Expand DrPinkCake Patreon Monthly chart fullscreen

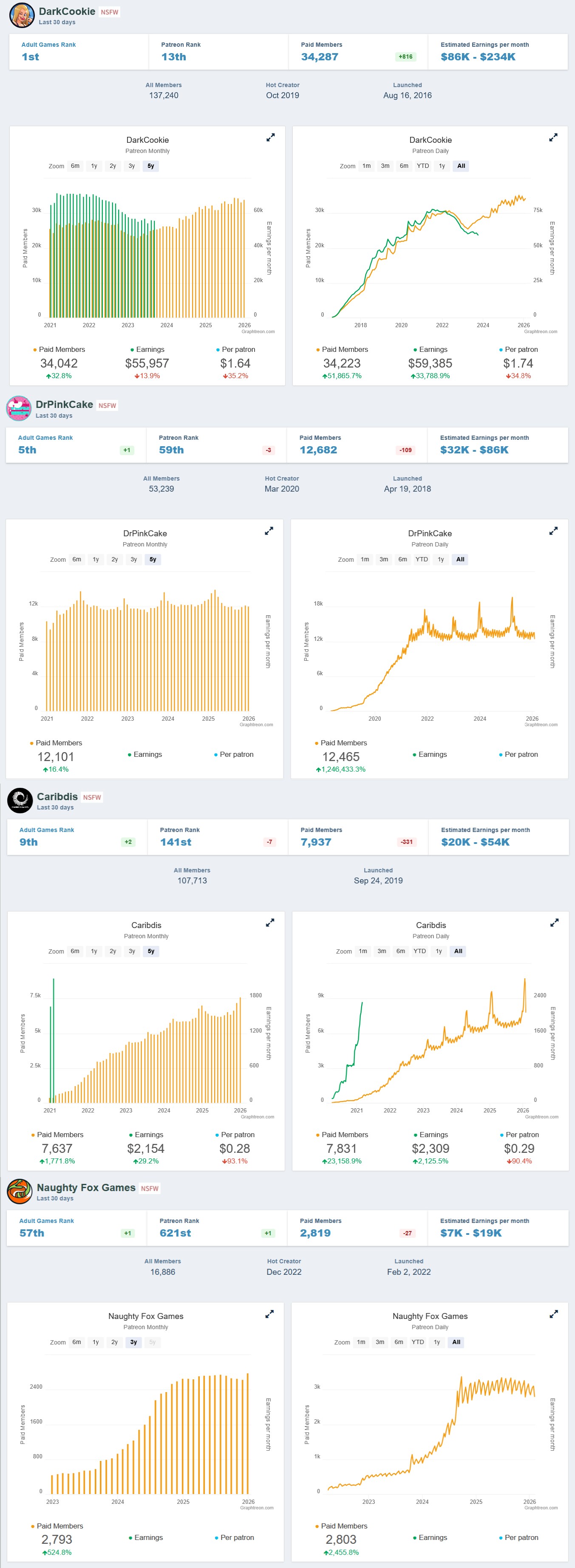[269, 531]
